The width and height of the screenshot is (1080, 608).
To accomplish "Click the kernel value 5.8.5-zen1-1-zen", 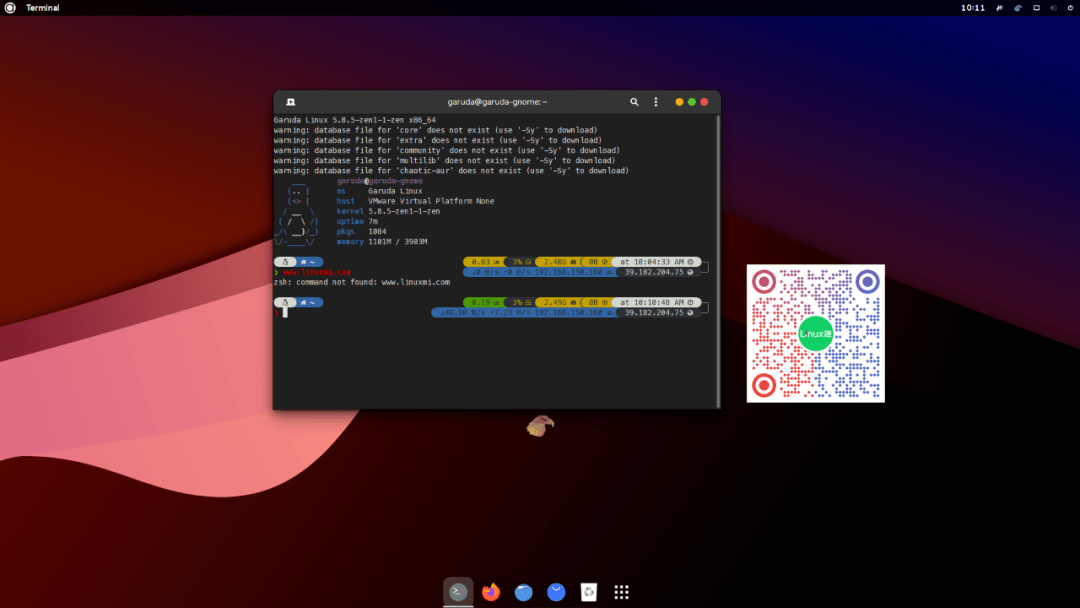I will pyautogui.click(x=404, y=211).
